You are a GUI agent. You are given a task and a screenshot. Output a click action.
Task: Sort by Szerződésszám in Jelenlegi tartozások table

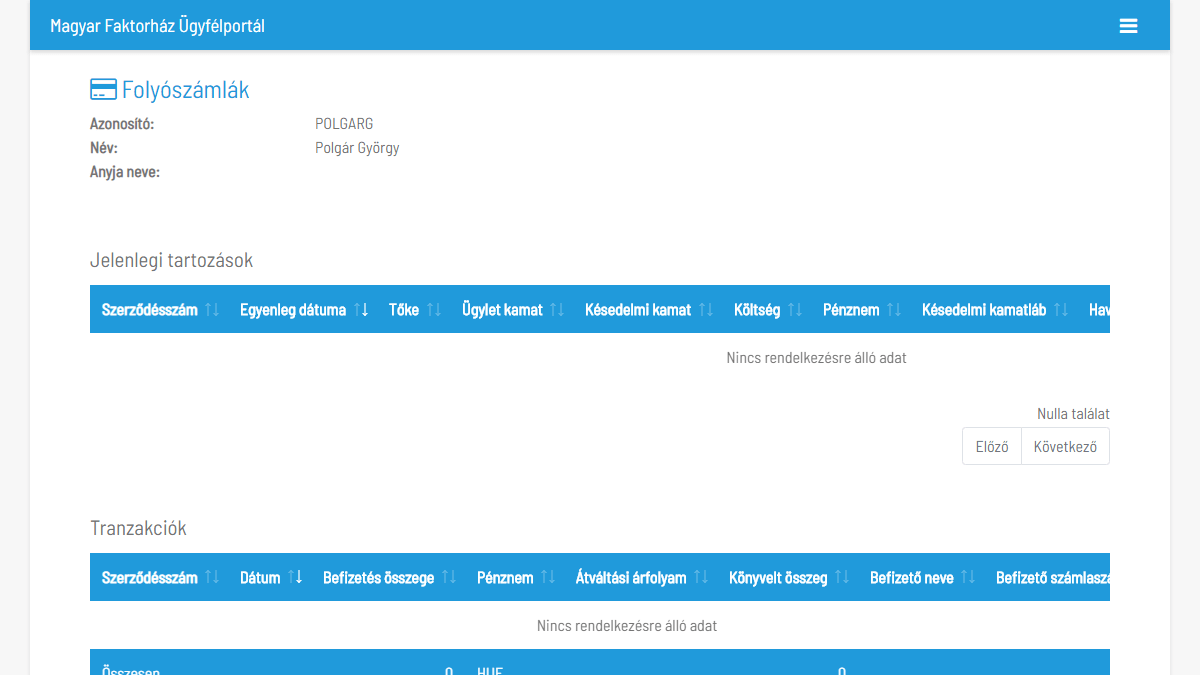coord(159,310)
